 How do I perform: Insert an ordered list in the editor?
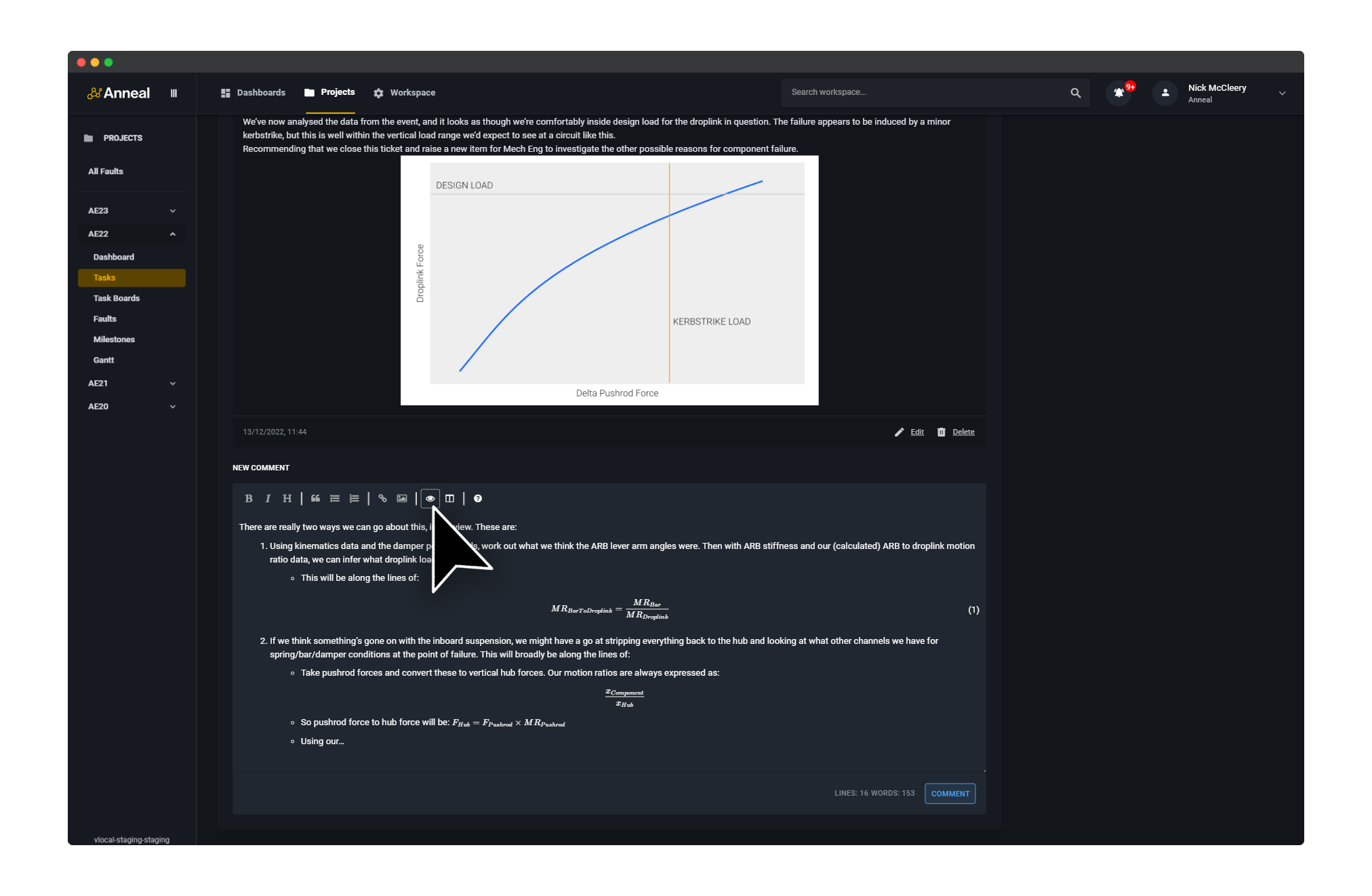(x=354, y=498)
